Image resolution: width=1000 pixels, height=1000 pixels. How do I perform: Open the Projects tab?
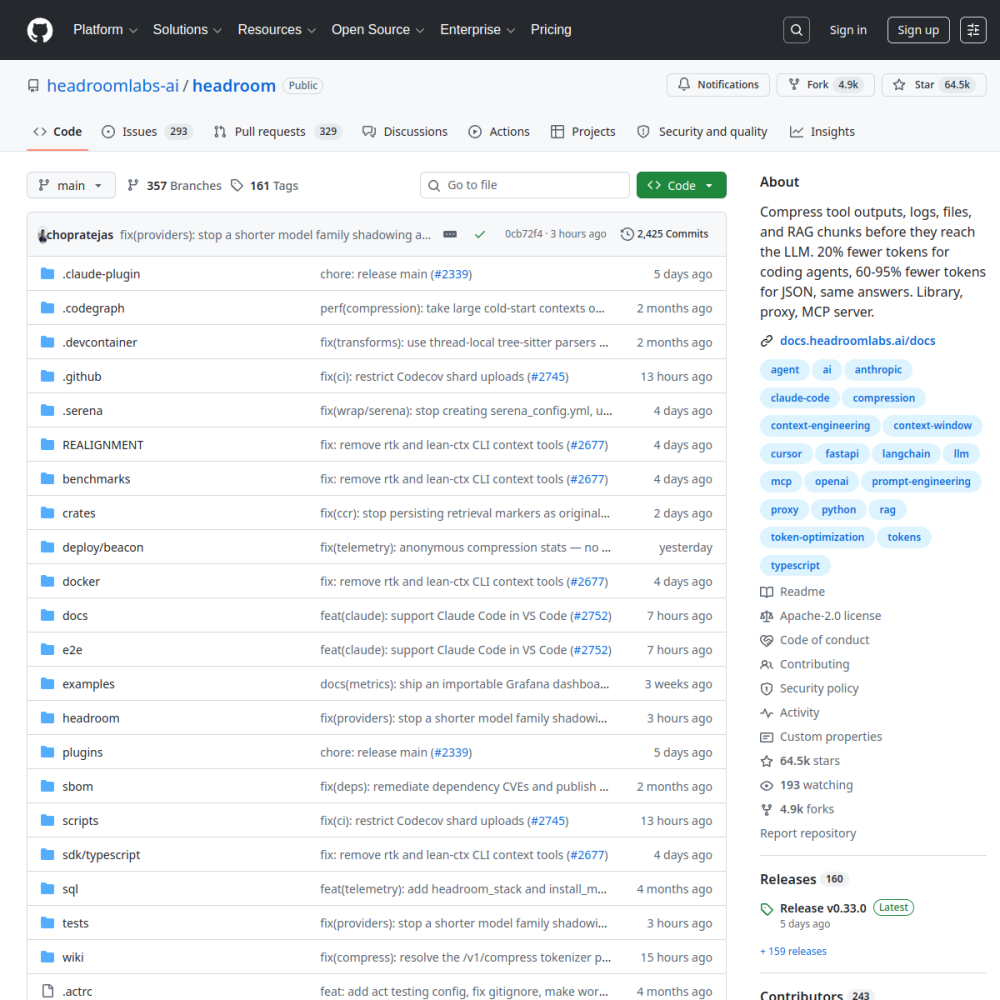(x=583, y=132)
